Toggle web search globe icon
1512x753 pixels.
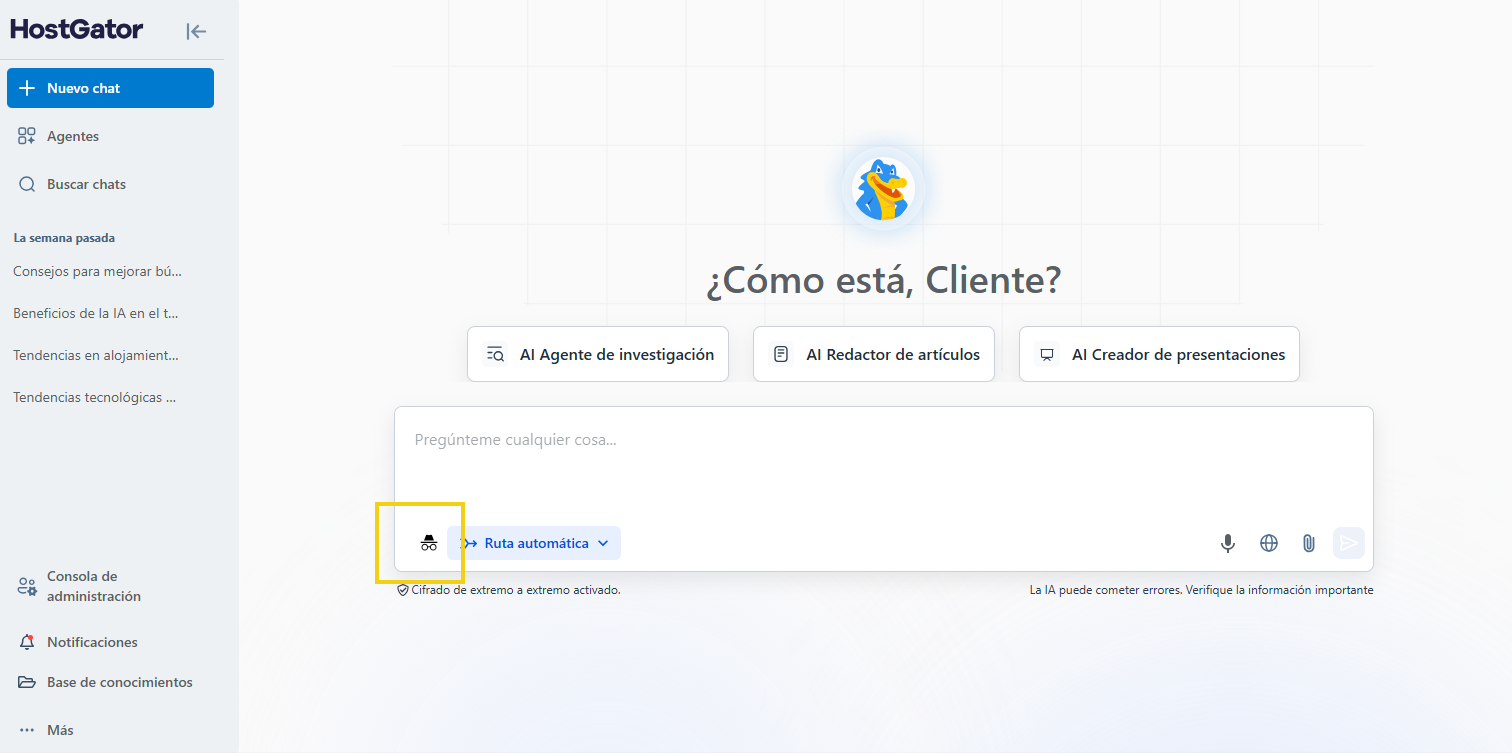tap(1269, 543)
